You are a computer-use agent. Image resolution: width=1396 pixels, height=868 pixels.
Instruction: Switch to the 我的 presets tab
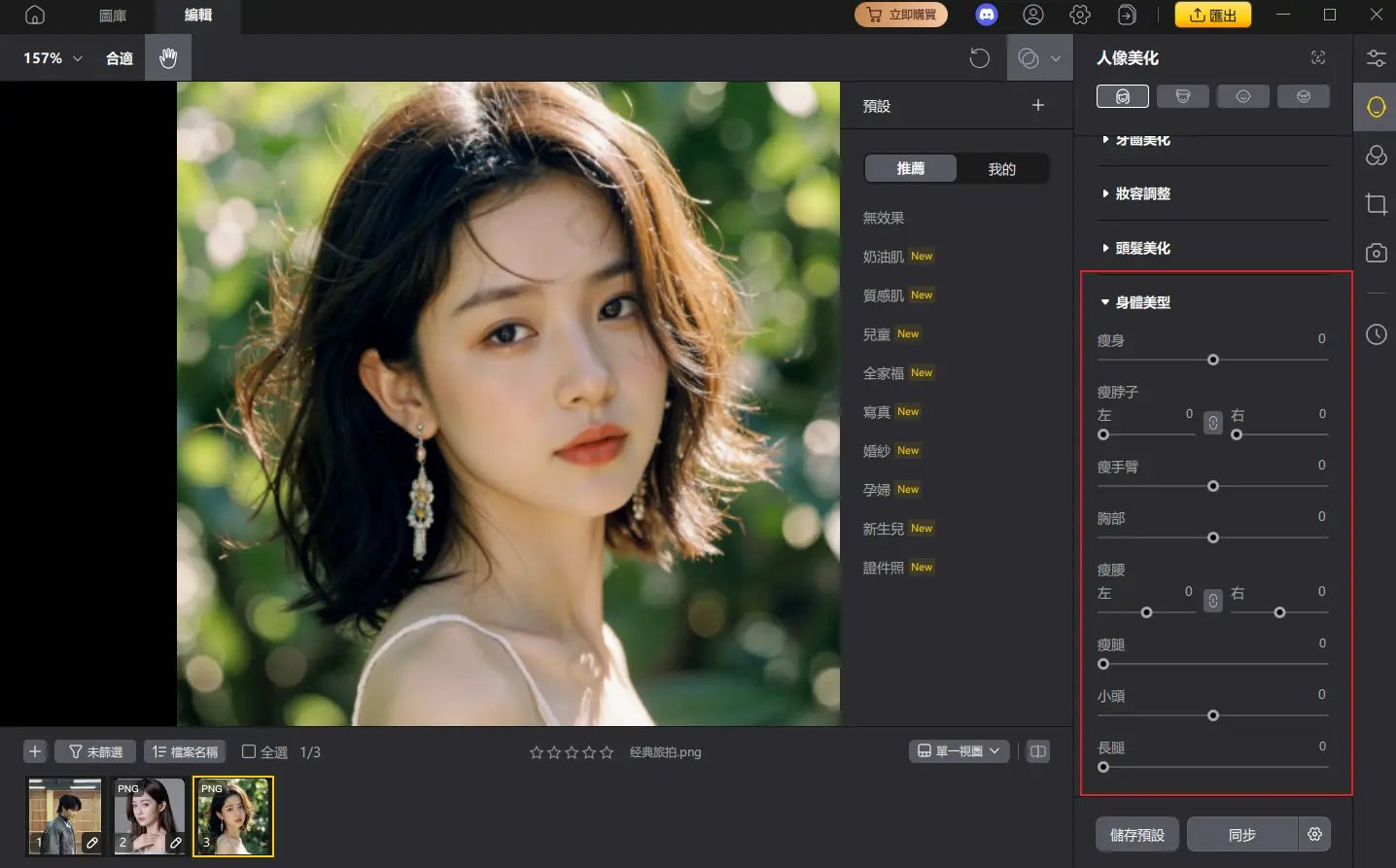click(x=1002, y=168)
